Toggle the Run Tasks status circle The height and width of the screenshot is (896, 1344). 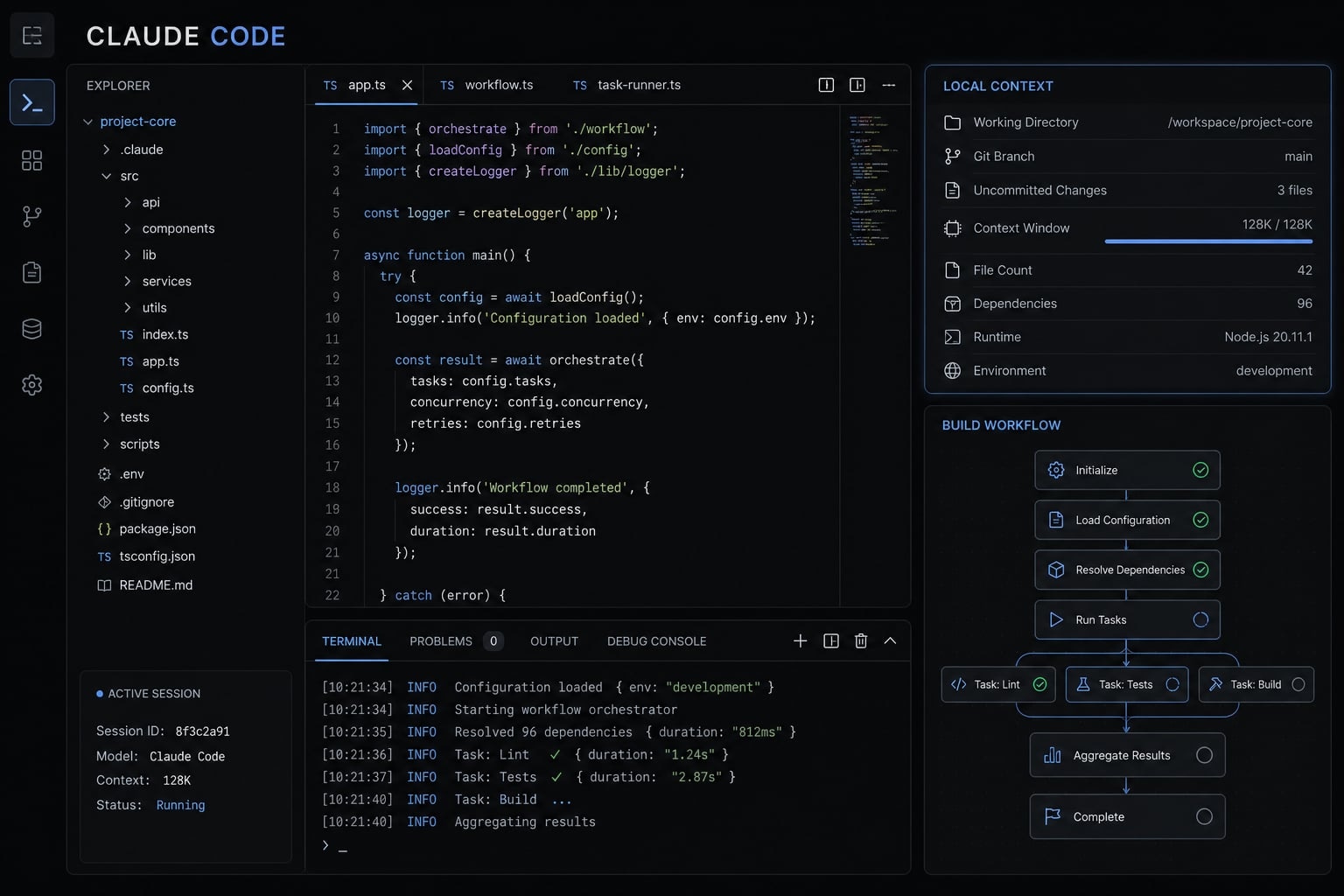pos(1200,619)
